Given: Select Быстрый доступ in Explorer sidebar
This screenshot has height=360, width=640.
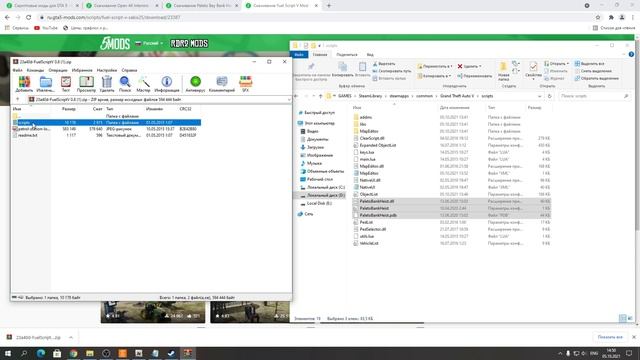Looking at the screenshot, I should click(x=319, y=112).
